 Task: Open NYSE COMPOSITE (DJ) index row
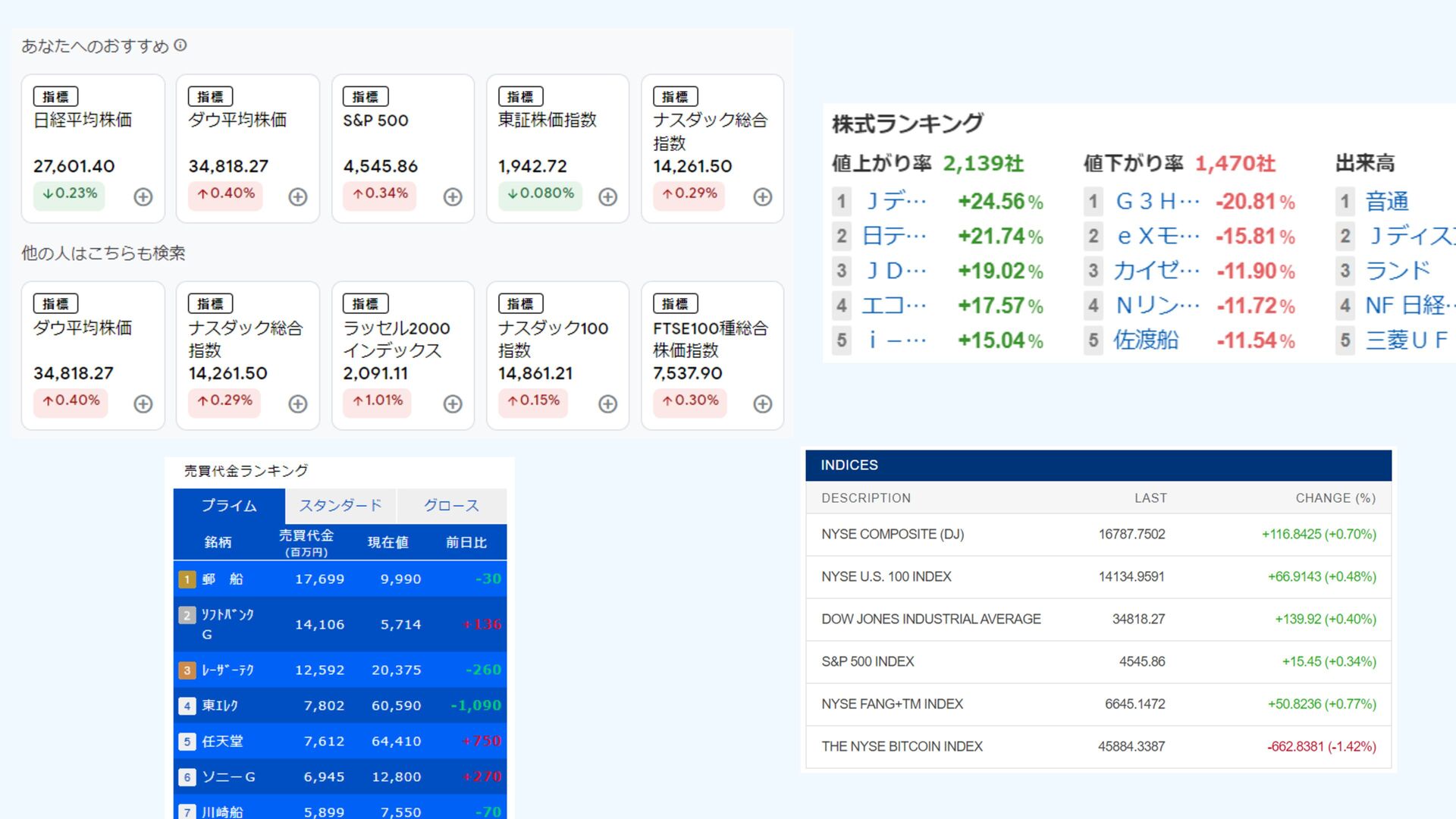[893, 535]
